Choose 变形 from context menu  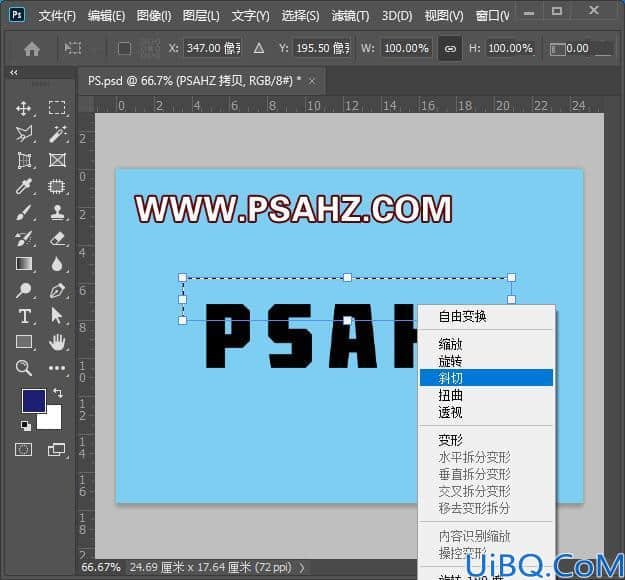486,440
